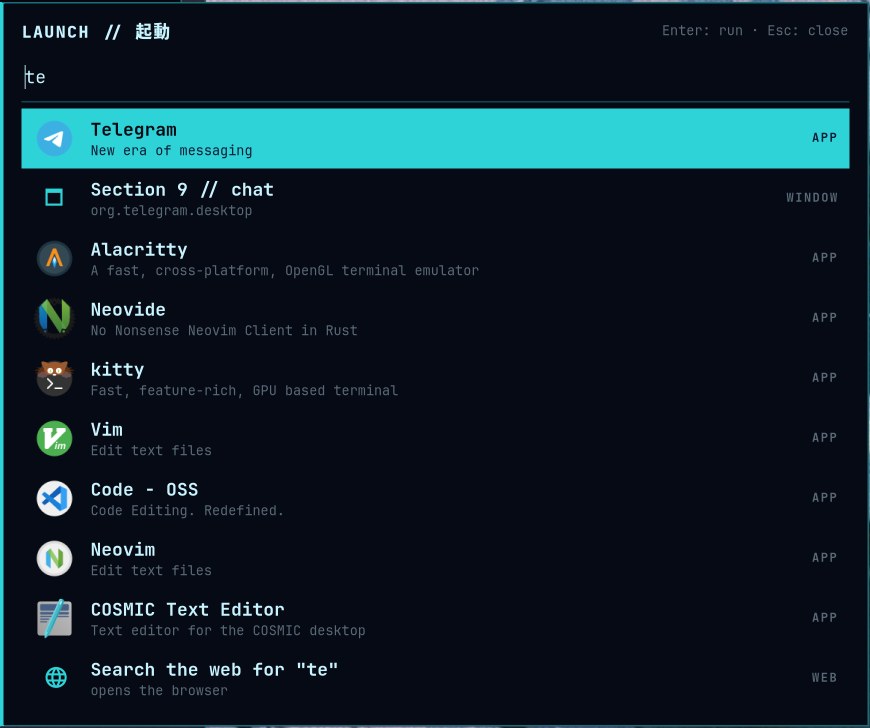Click the Neovide green N icon
Image resolution: width=870 pixels, height=728 pixels.
54,318
